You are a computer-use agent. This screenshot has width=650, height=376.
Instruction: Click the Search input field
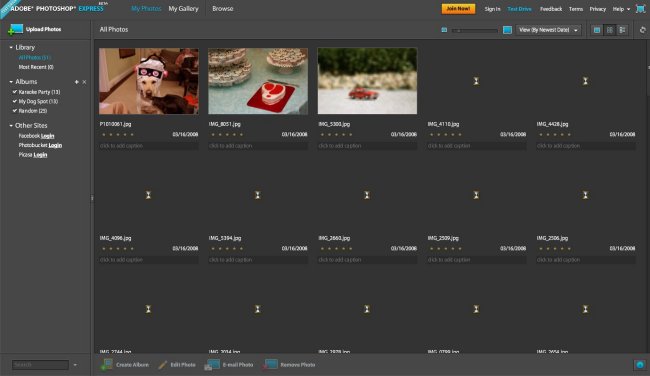(40, 365)
